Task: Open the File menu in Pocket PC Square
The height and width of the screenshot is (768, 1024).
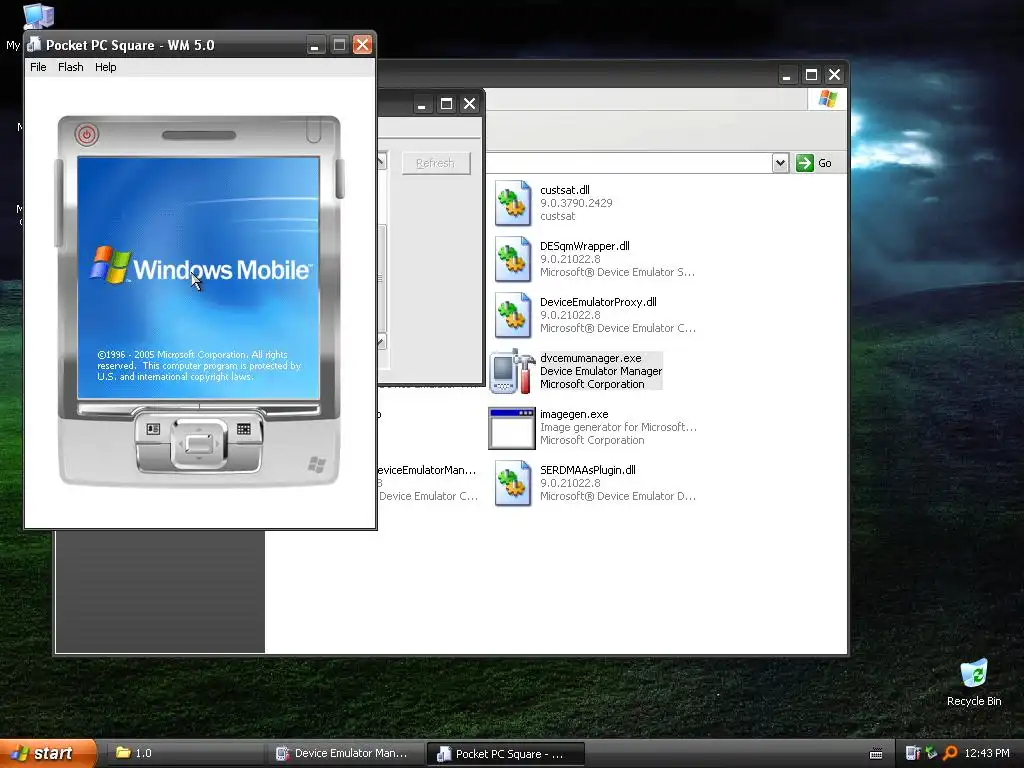Action: click(x=38, y=67)
